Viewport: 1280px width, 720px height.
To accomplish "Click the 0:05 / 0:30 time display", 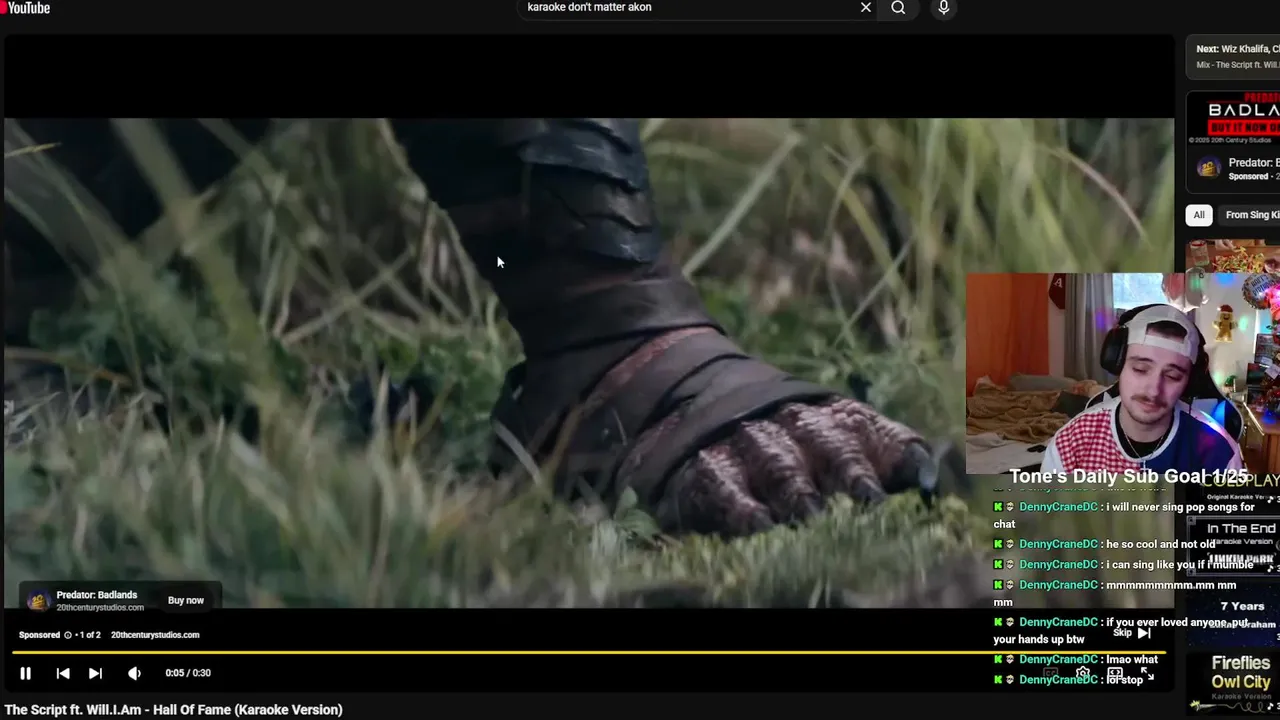I will click(188, 673).
